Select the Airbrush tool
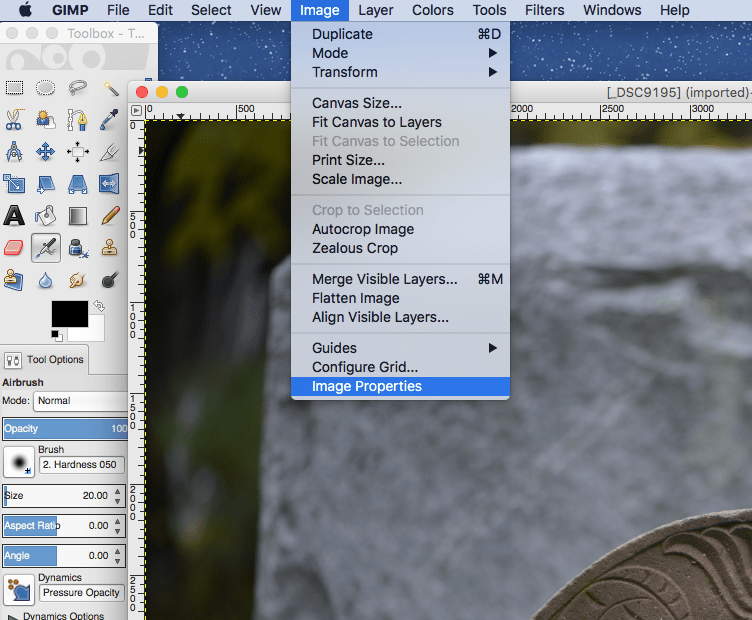Screen dimensions: 752x620 (46, 248)
